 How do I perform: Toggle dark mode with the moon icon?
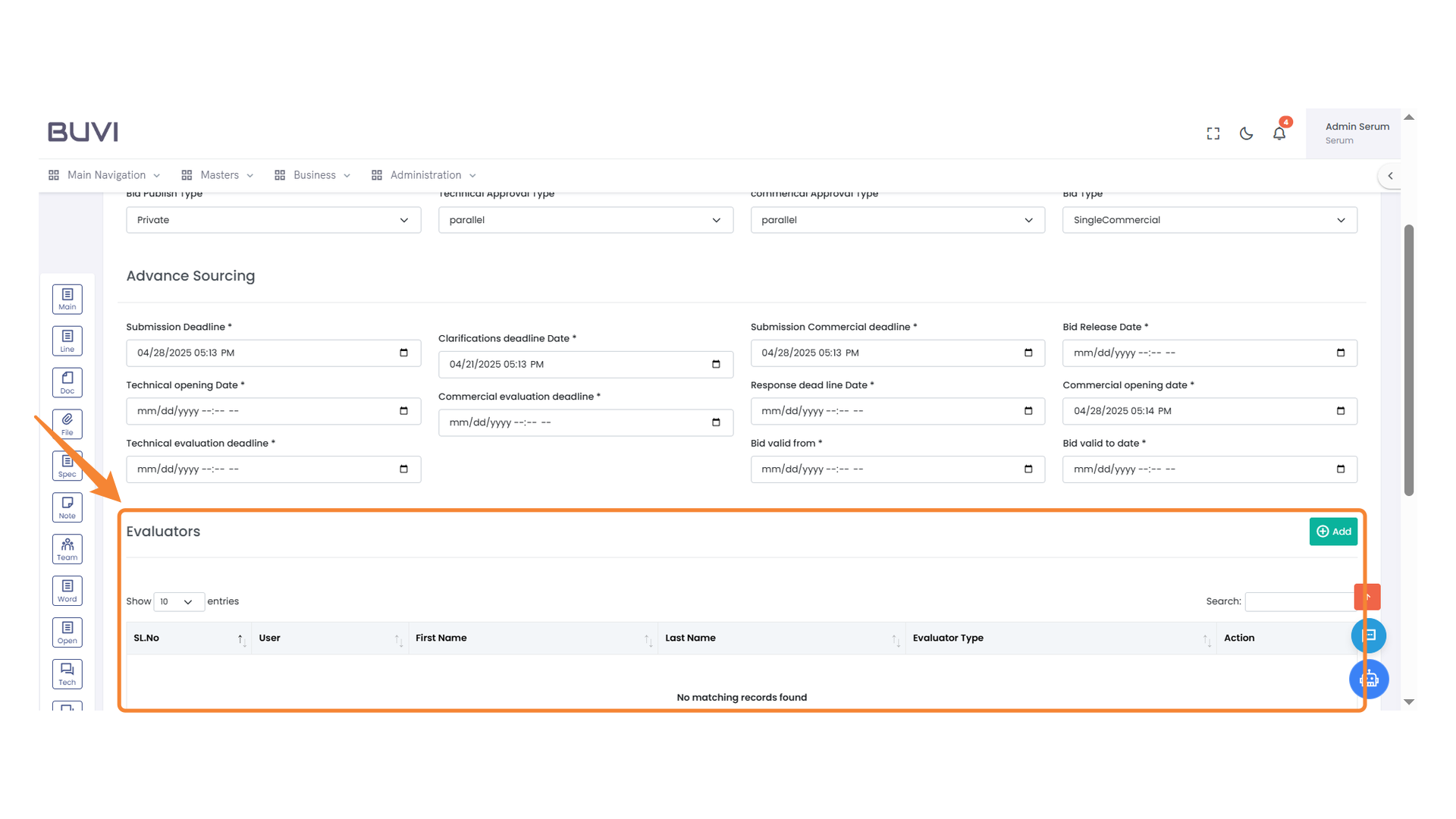tap(1246, 133)
